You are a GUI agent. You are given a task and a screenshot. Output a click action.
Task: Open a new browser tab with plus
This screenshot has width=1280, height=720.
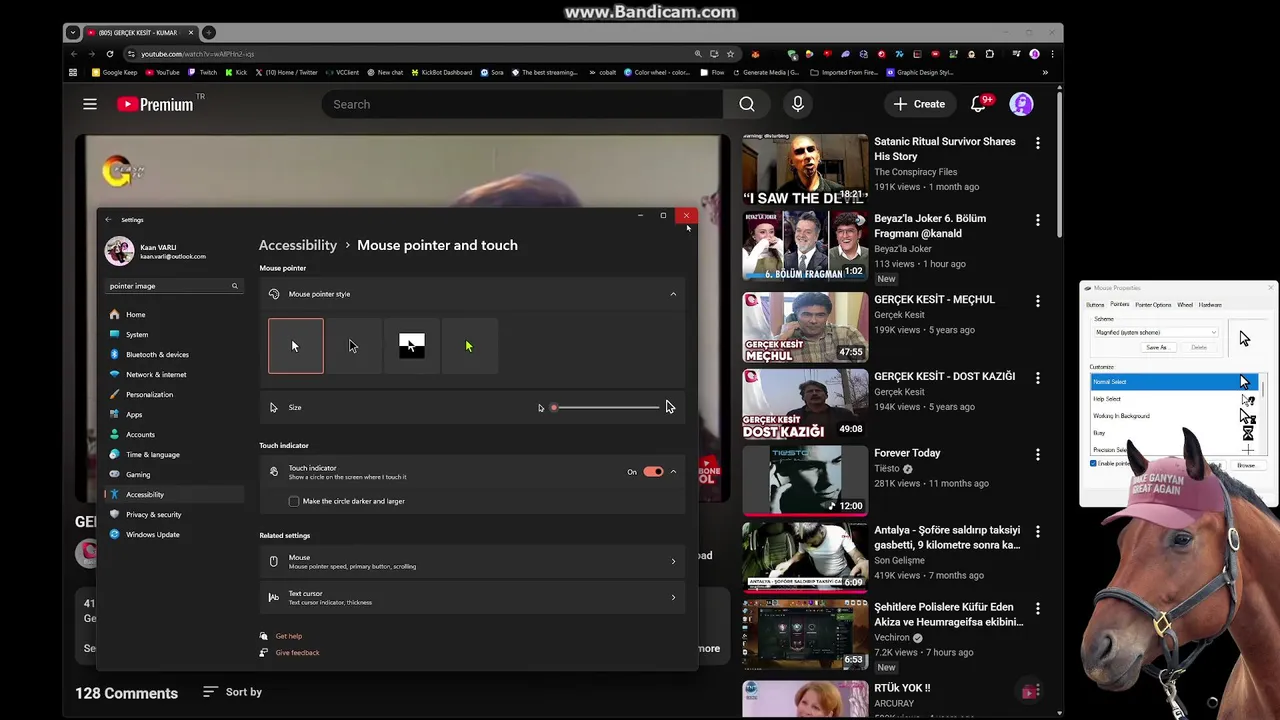tap(208, 32)
